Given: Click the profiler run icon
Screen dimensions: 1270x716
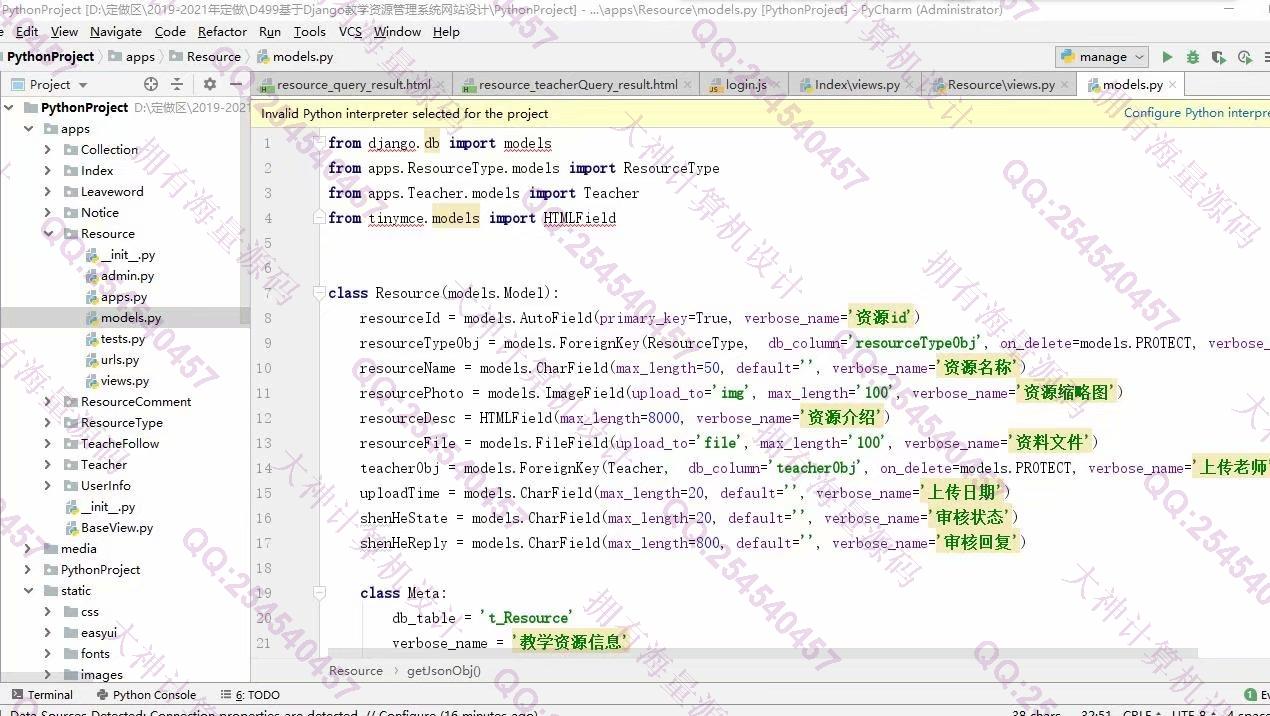Looking at the screenshot, I should click(1244, 57).
